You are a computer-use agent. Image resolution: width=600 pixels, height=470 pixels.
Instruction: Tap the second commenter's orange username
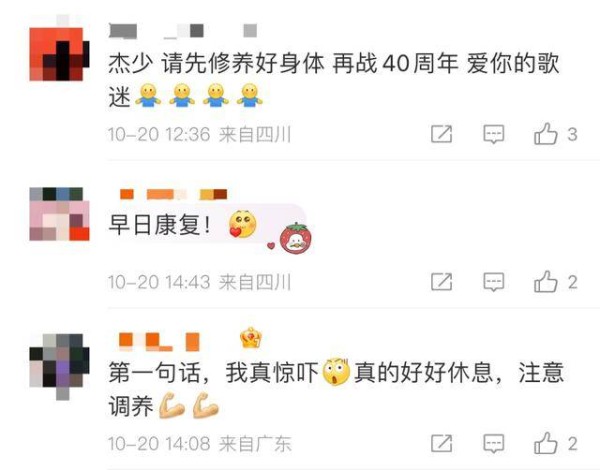(173, 194)
